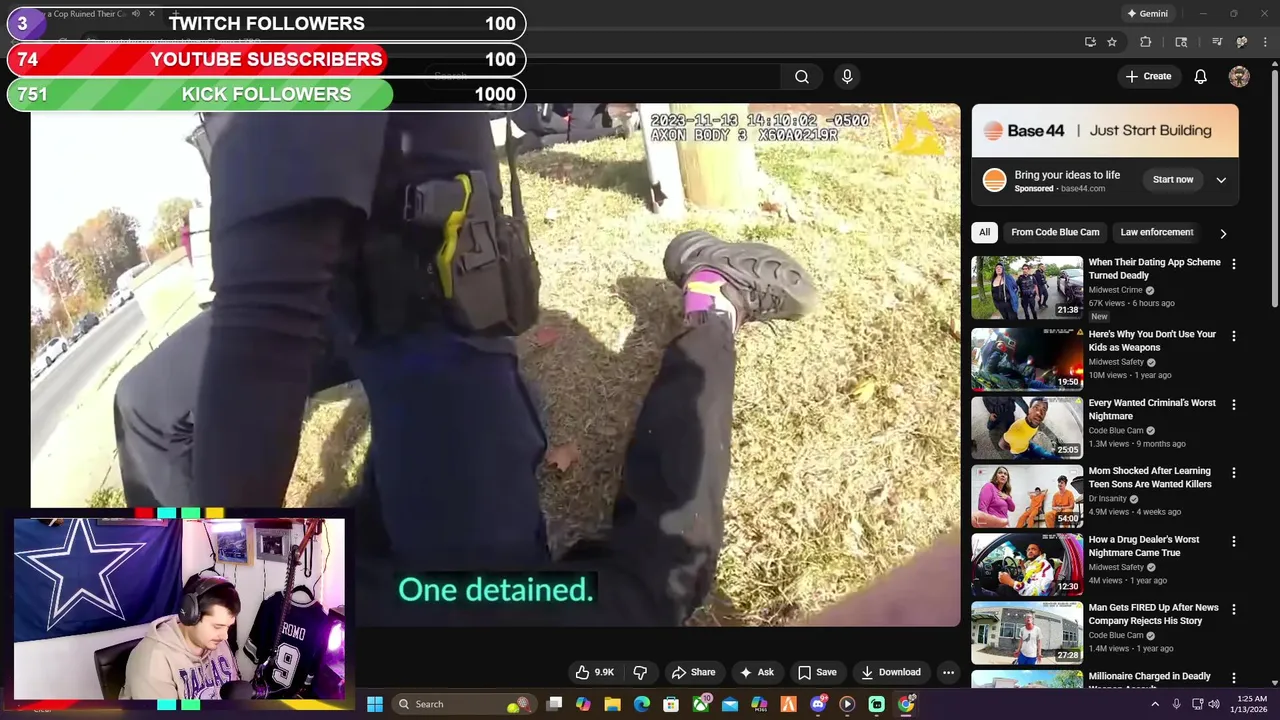Open options for Here's Why You Don't Use Kids video
The height and width of the screenshot is (720, 1280).
pyautogui.click(x=1233, y=336)
